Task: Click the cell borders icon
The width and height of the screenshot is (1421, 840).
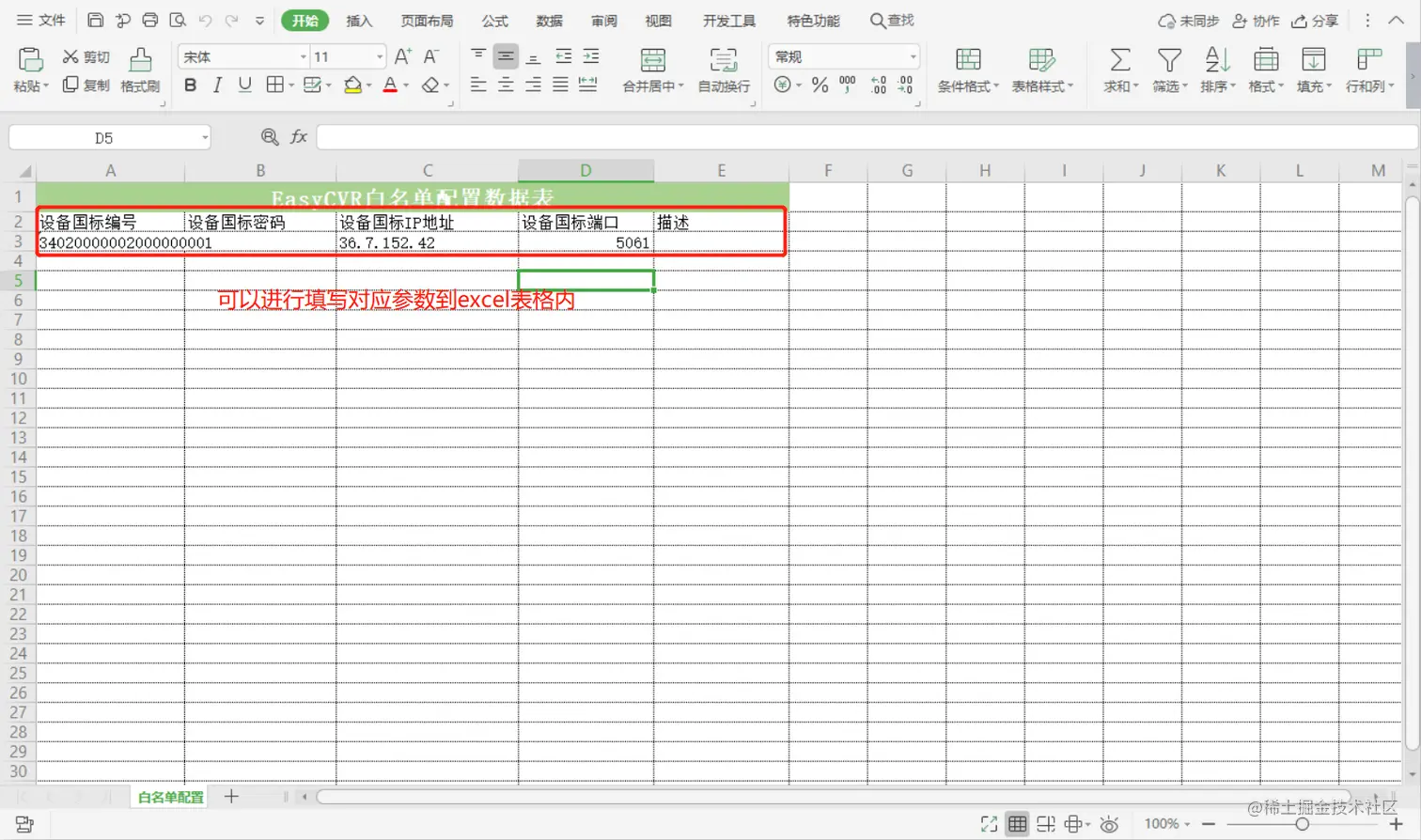Action: tap(274, 86)
